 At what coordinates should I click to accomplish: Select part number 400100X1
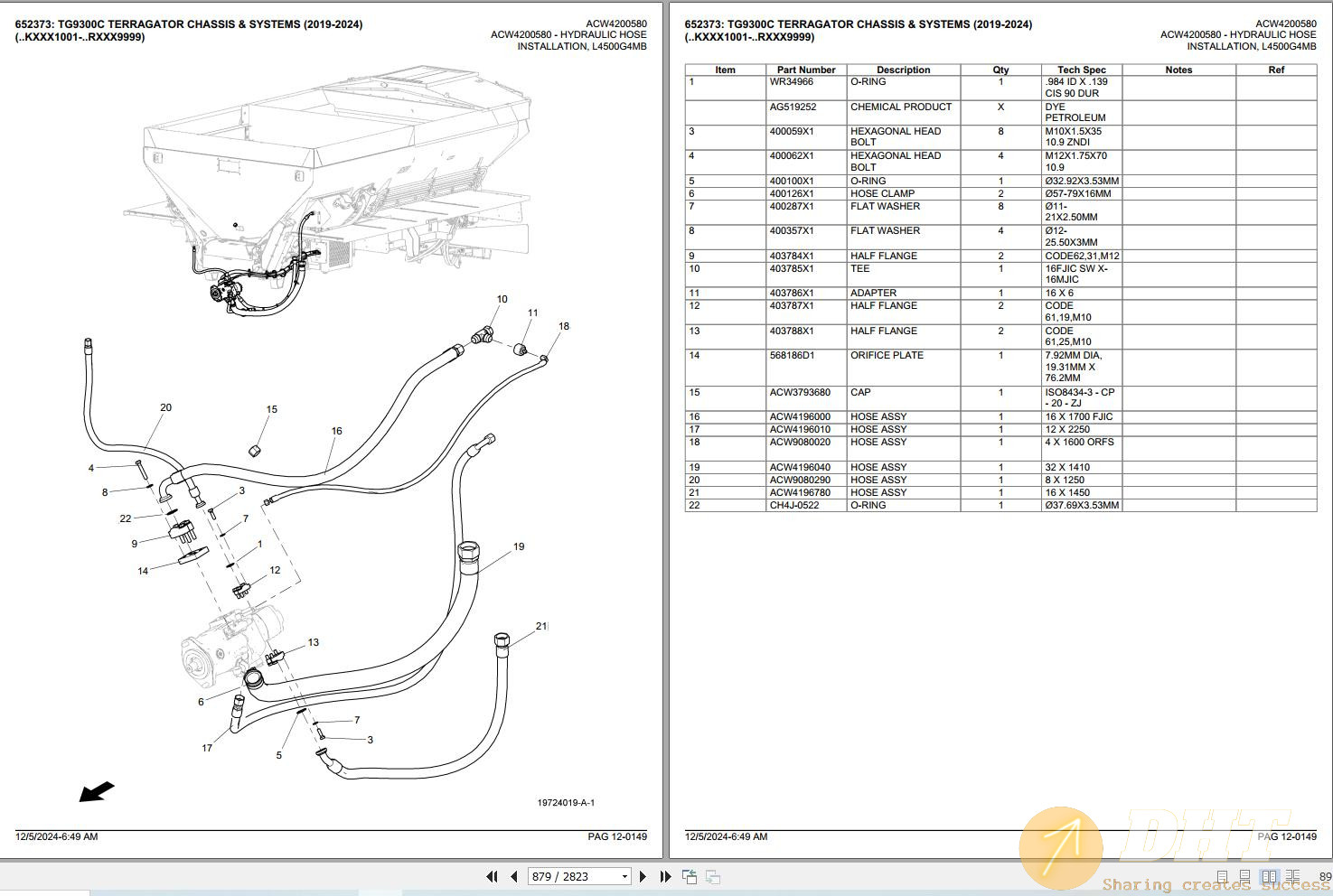pyautogui.click(x=792, y=181)
